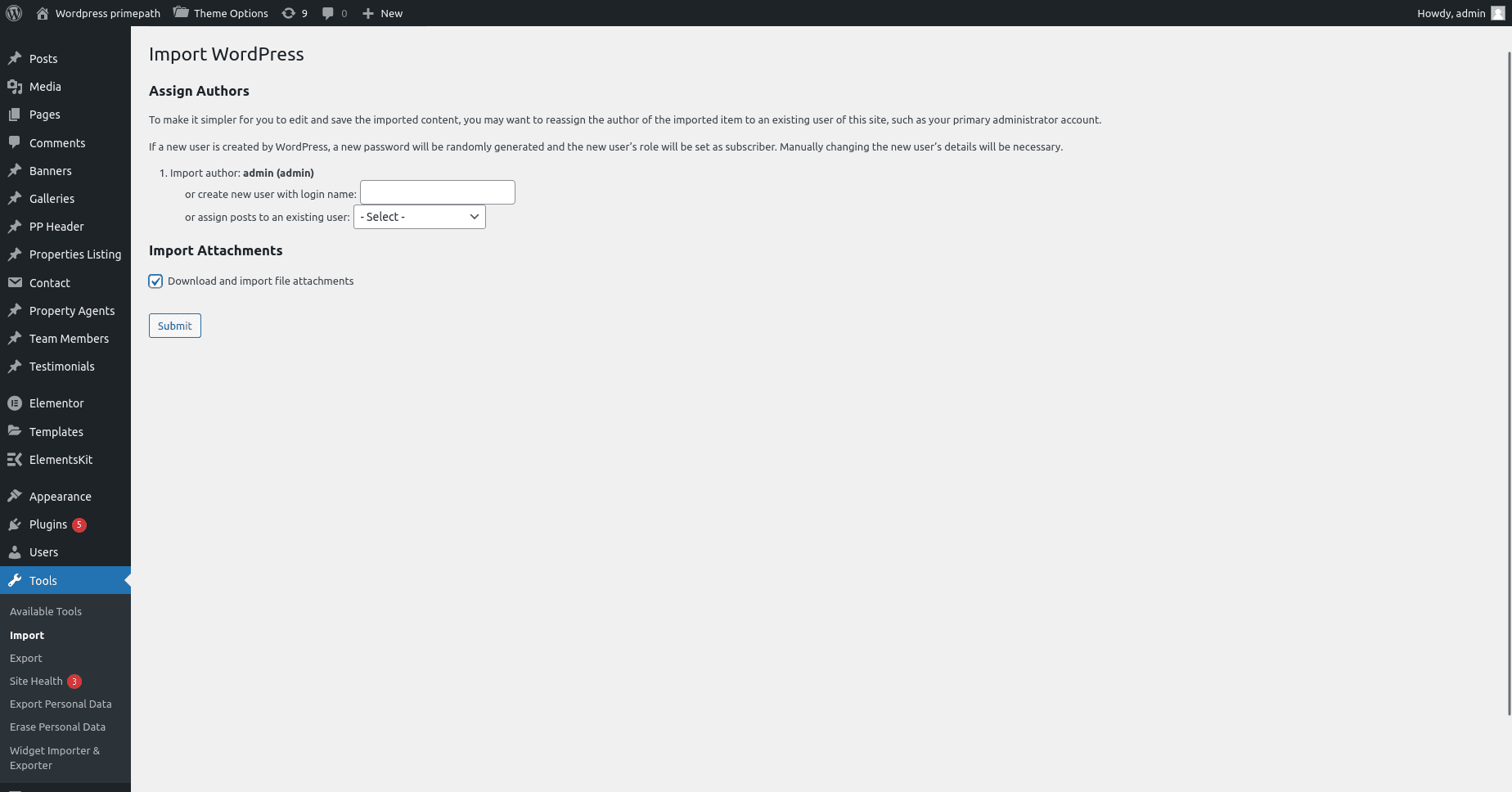Screen dimensions: 1512x792
Task: Open Widget Importer & Exporter link
Action: (x=55, y=758)
